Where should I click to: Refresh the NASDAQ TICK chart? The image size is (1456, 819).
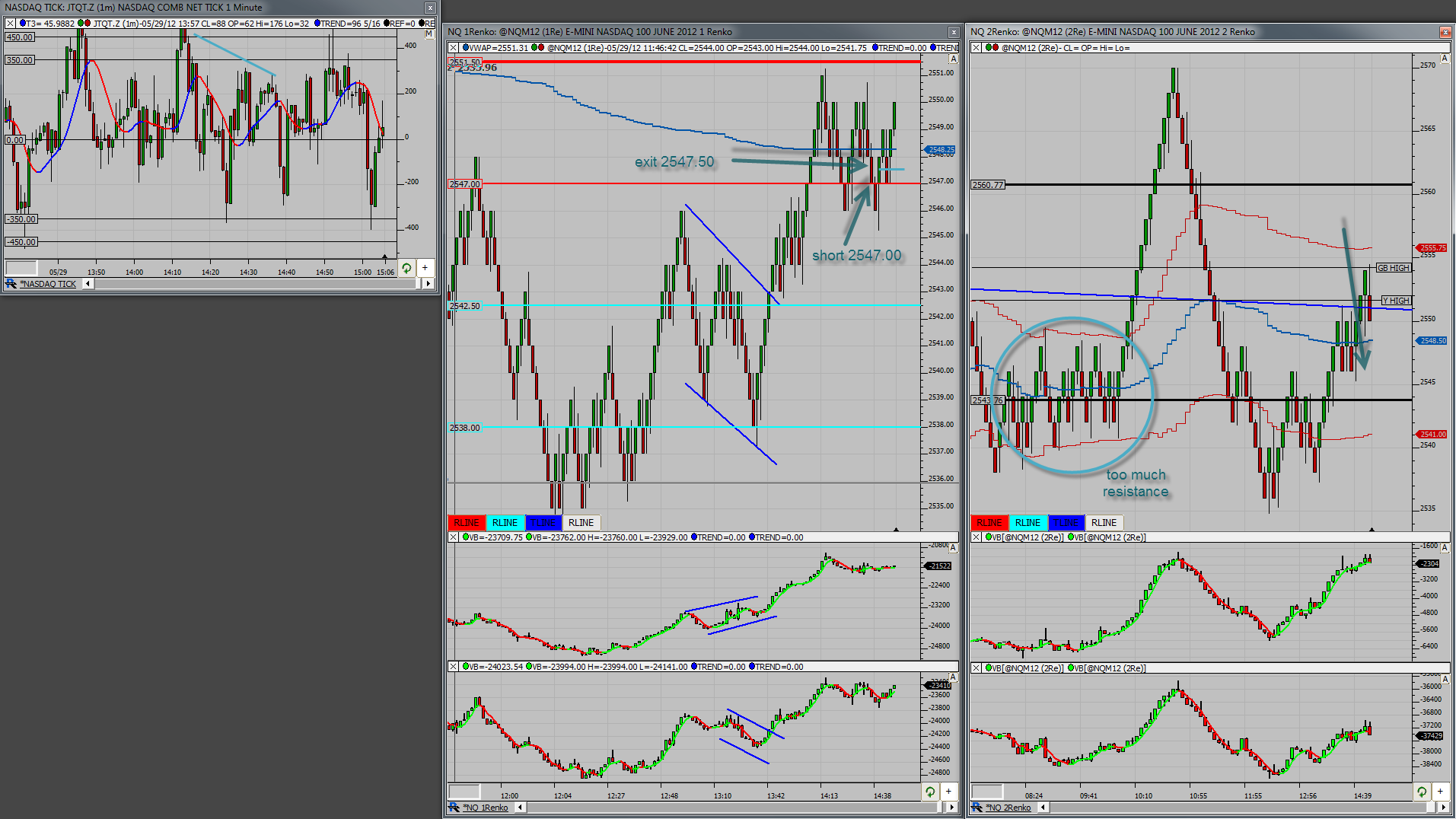pyautogui.click(x=406, y=267)
